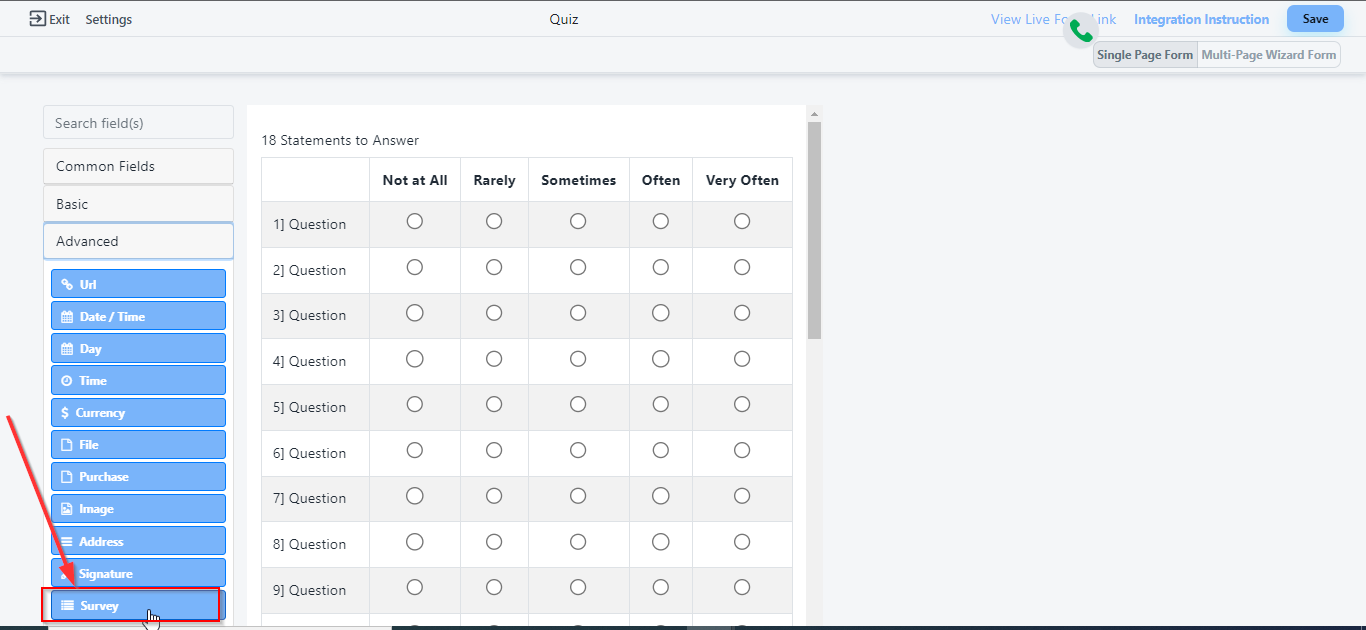Insert the Image field
1366x630 pixels.
point(138,509)
